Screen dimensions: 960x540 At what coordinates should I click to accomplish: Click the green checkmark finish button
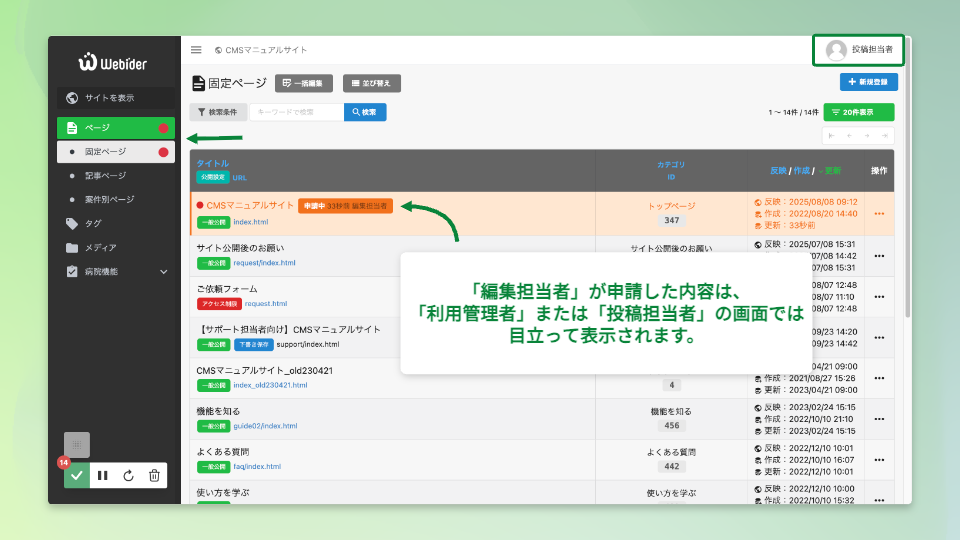[76, 476]
